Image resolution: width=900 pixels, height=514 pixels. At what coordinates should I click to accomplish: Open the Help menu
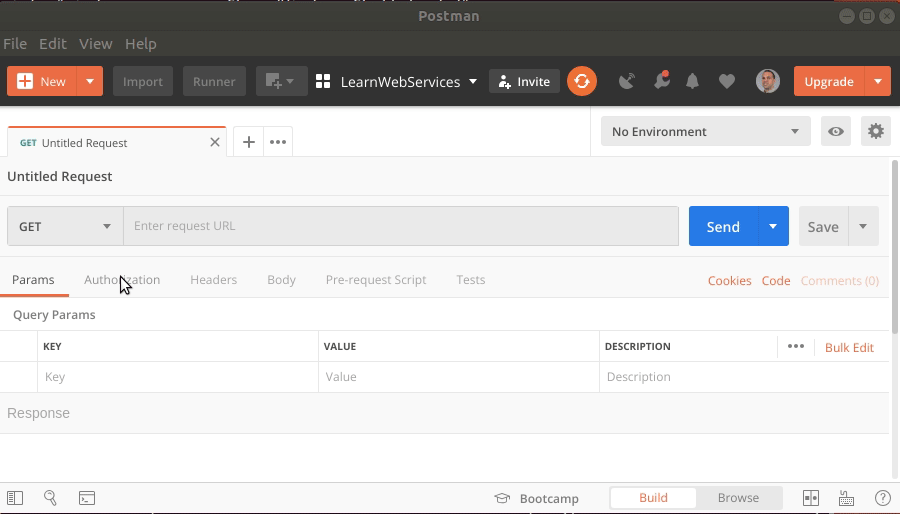pyautogui.click(x=141, y=44)
